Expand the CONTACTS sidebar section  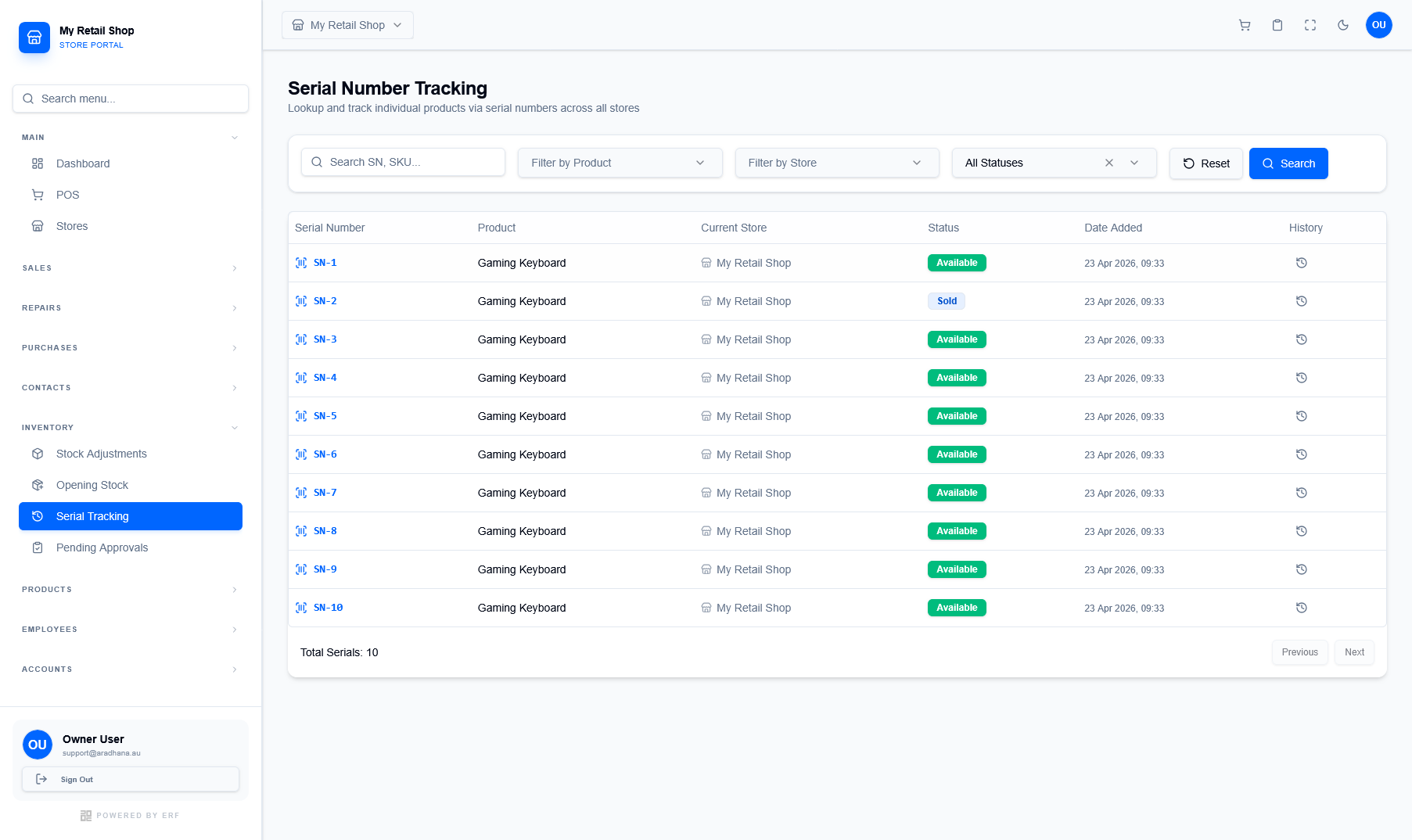pos(130,388)
